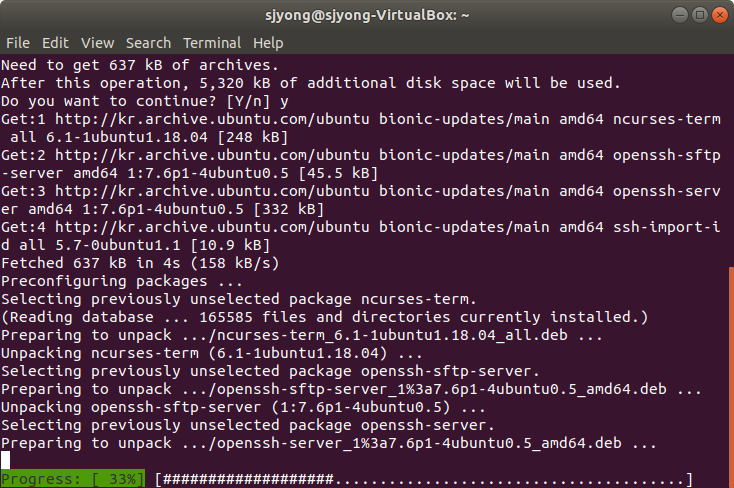Click the 'After this operation, 5,320 kB' line

pyautogui.click(x=311, y=83)
